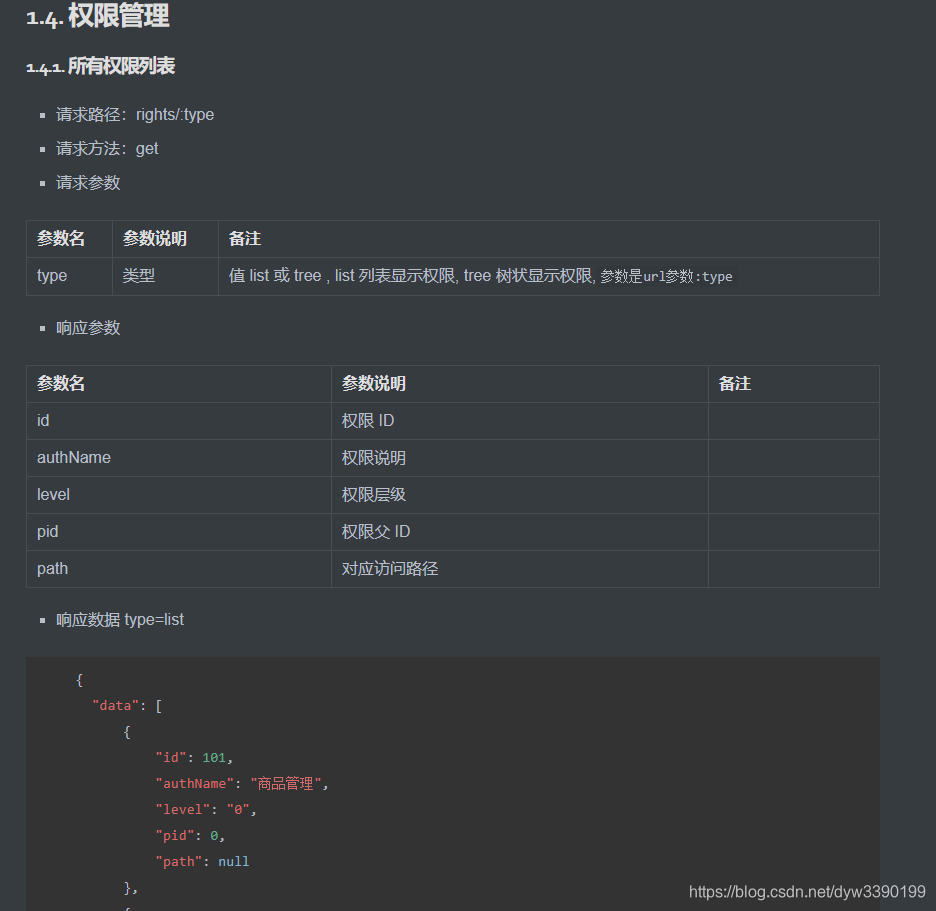The height and width of the screenshot is (911, 936).
Task: Click the 请求参数 bullet item
Action: [86, 182]
